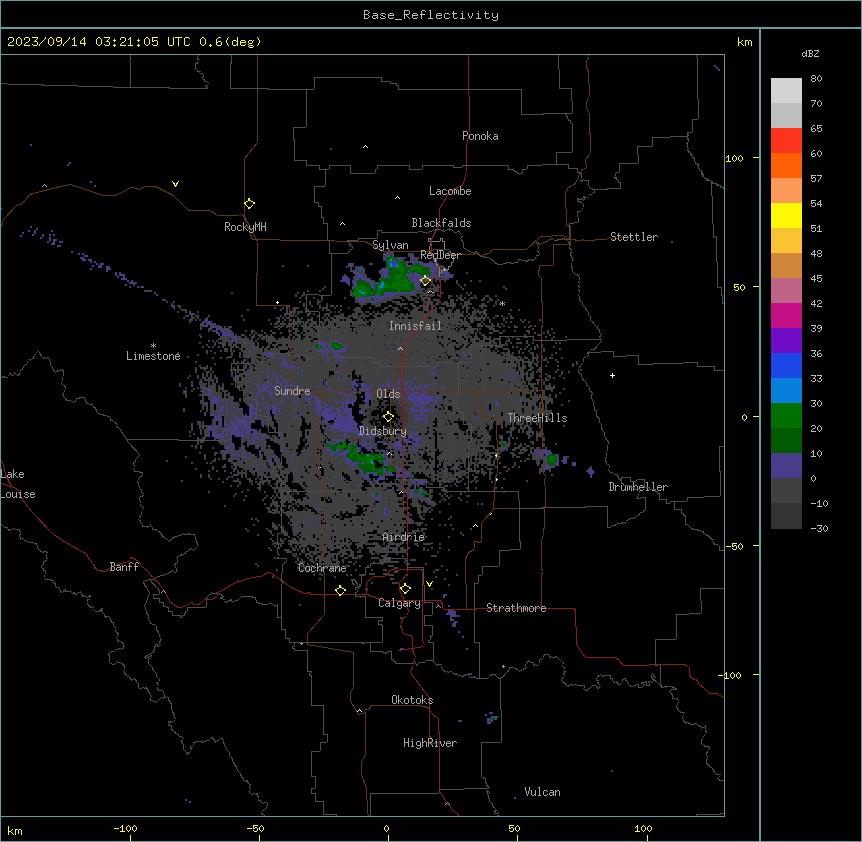Click the Okotoks label
The image size is (862, 842).
[412, 700]
